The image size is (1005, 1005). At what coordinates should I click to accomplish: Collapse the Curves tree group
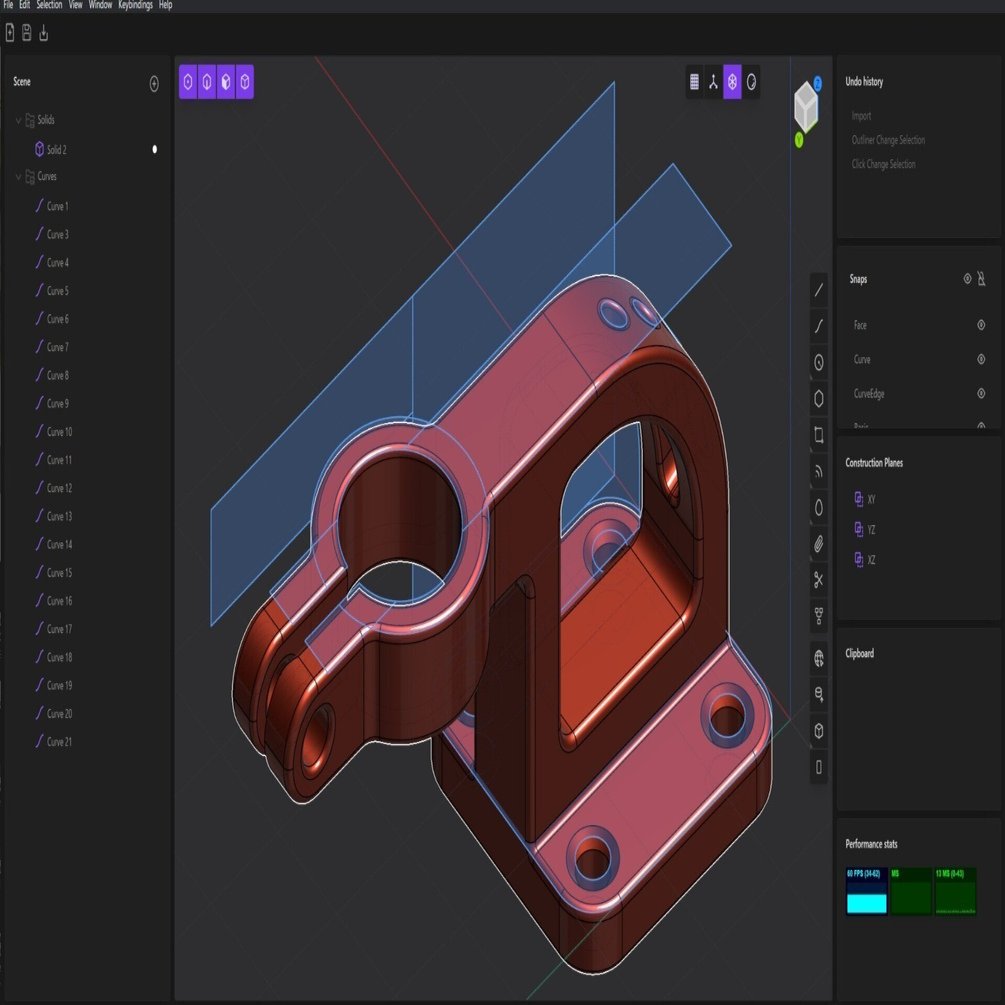coord(19,176)
